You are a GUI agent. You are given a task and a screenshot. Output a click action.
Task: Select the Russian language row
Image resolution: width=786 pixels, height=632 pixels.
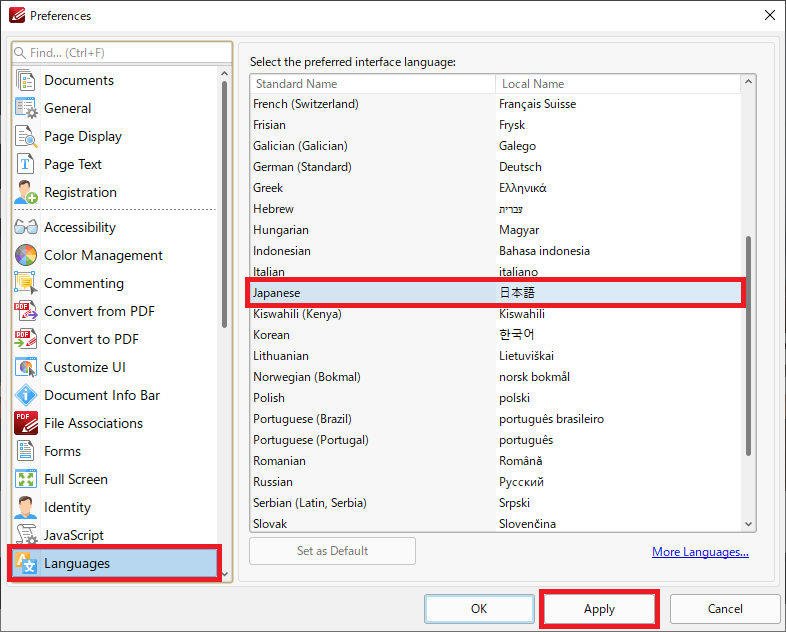495,482
